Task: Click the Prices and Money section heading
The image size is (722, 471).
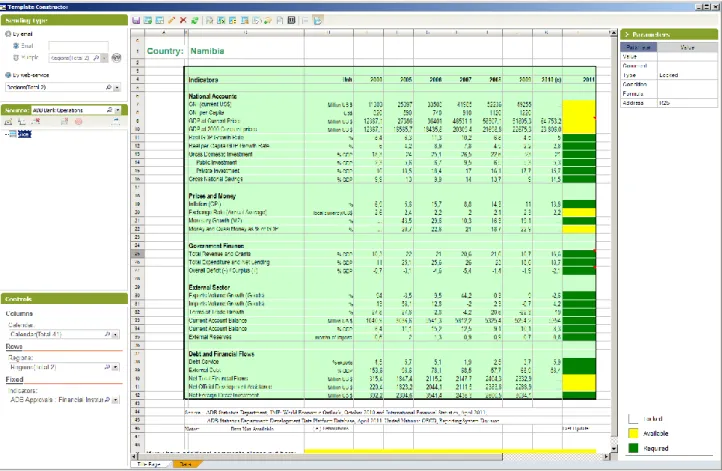Action: pos(212,196)
